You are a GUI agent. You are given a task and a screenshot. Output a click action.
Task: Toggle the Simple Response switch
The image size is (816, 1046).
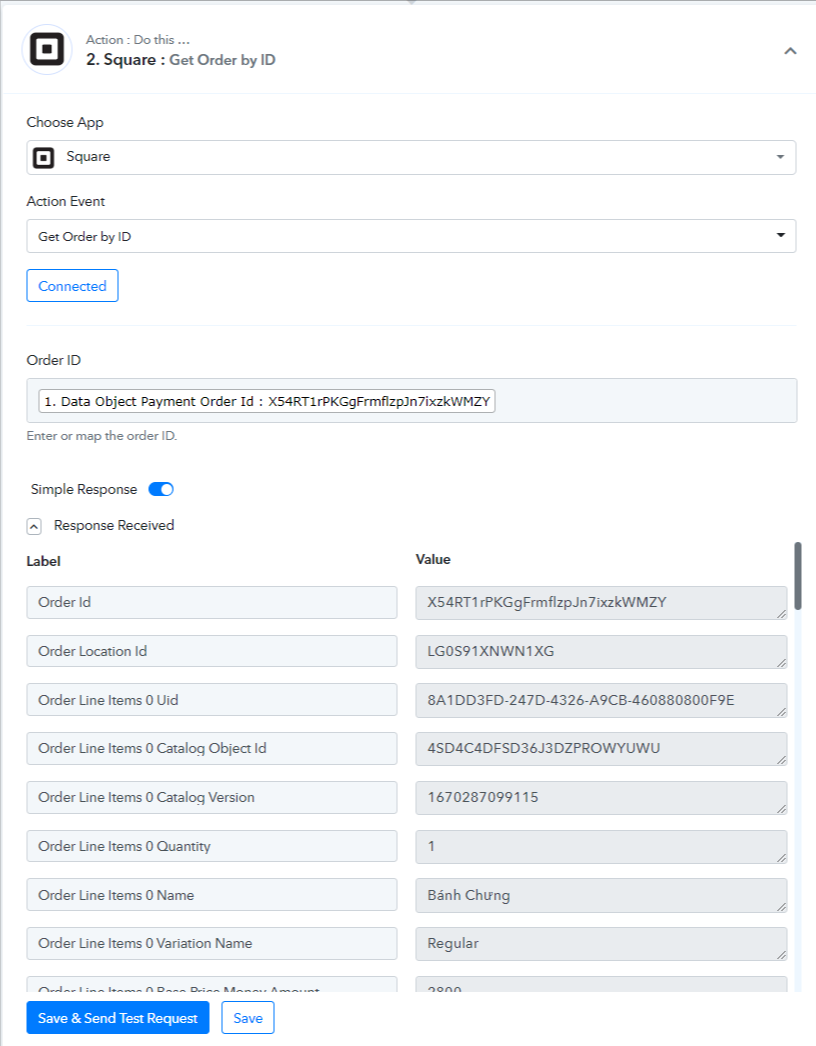pos(161,489)
